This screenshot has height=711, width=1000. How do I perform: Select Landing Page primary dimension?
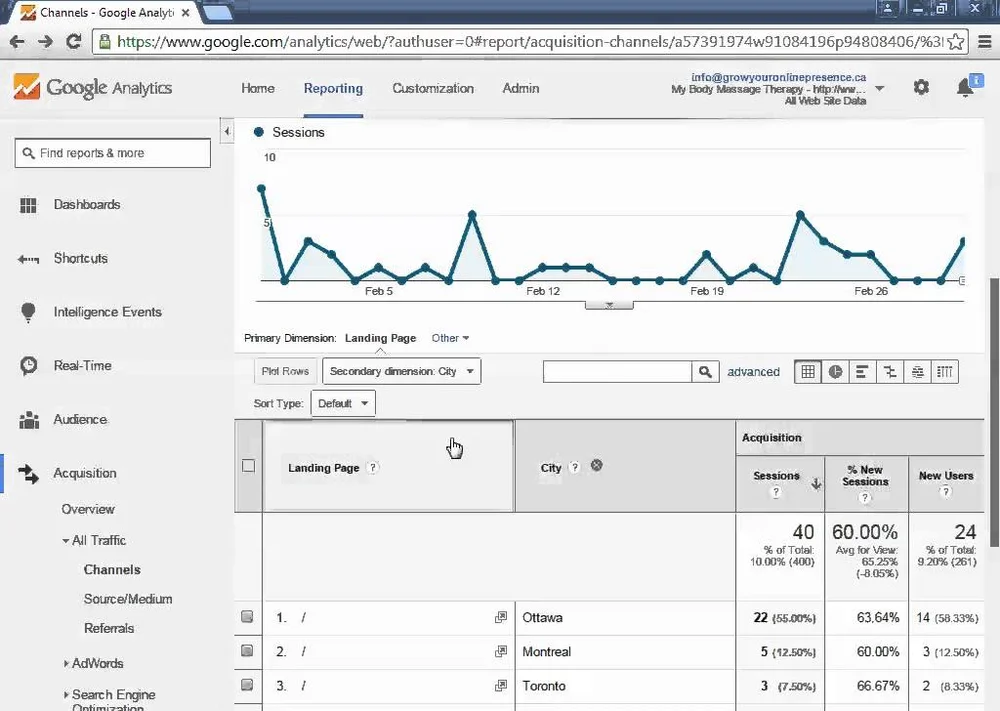pos(380,338)
